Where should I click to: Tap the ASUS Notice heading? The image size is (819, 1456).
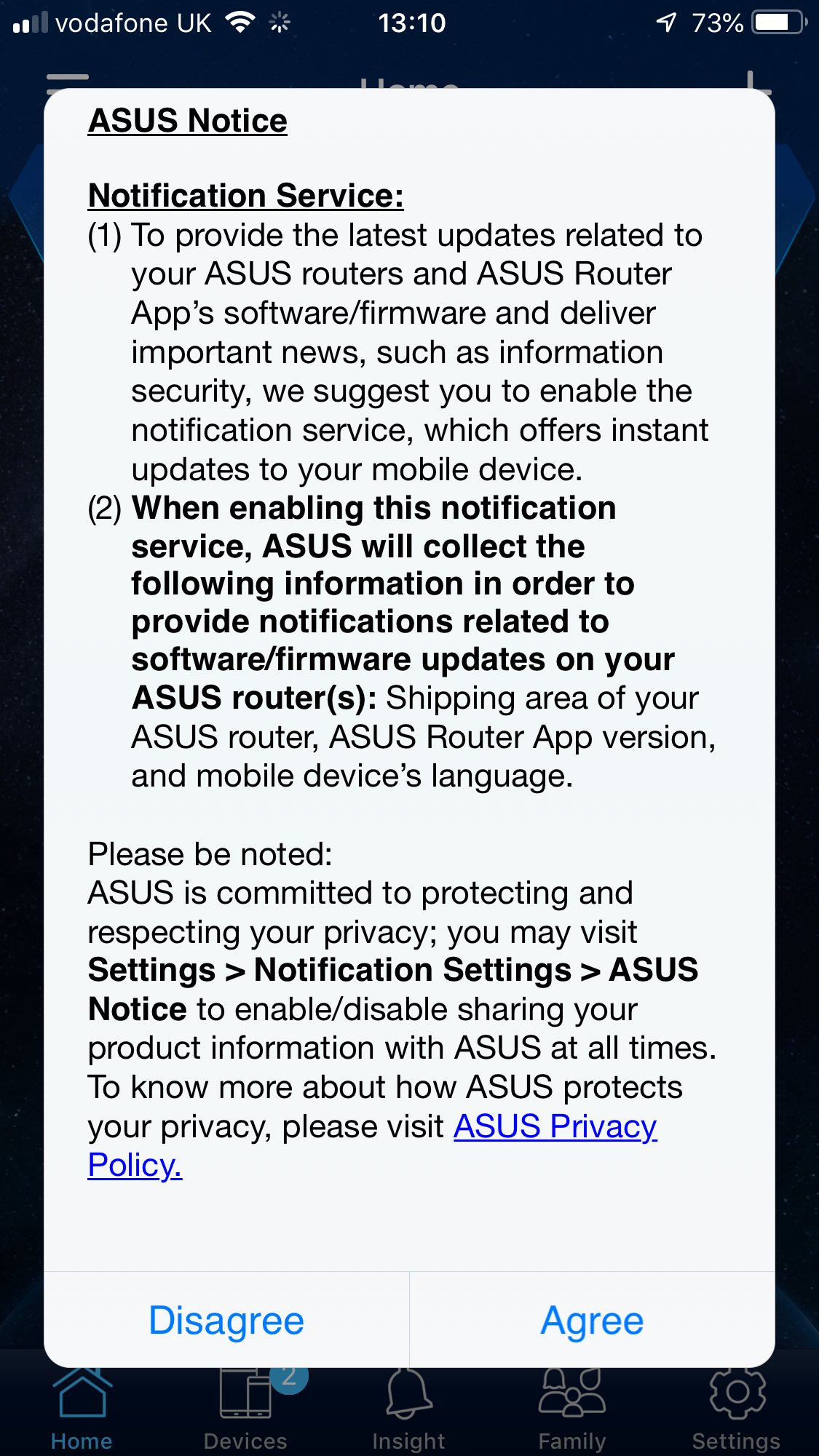[188, 121]
